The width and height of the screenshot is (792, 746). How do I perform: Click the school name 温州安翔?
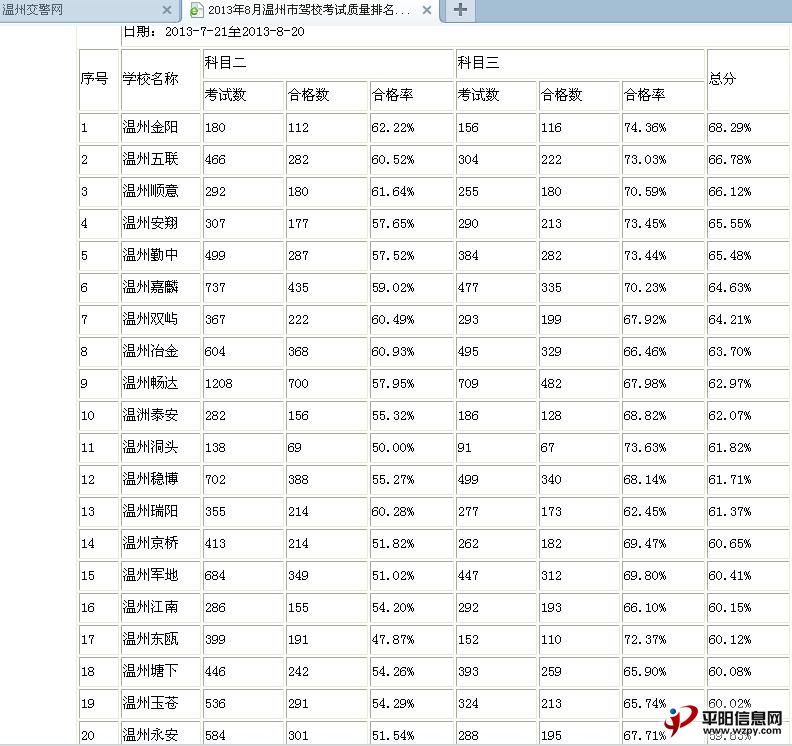point(151,223)
